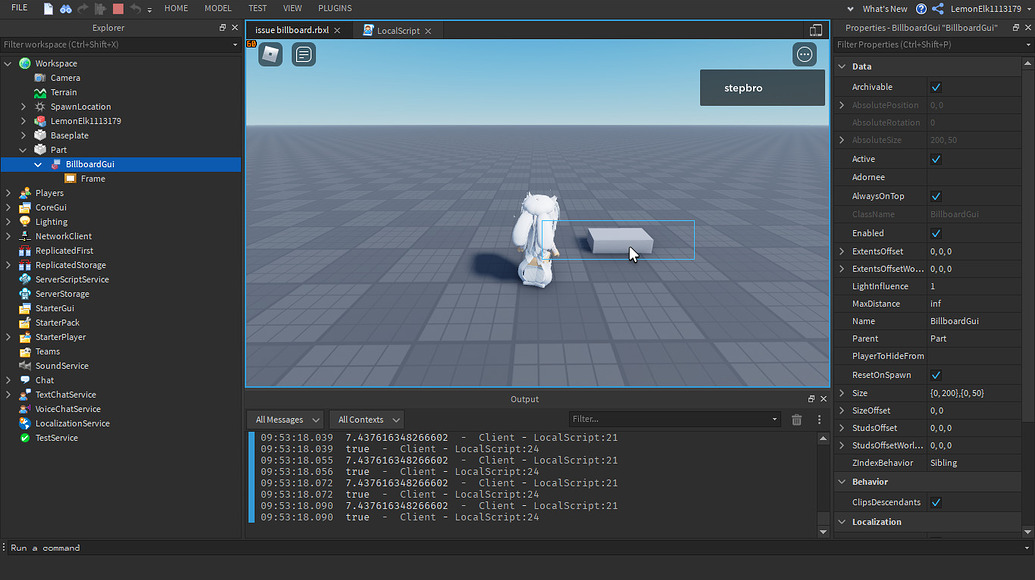Screen dimensions: 1035x580
Task: Click the Filter workspace search field
Action: (120, 44)
